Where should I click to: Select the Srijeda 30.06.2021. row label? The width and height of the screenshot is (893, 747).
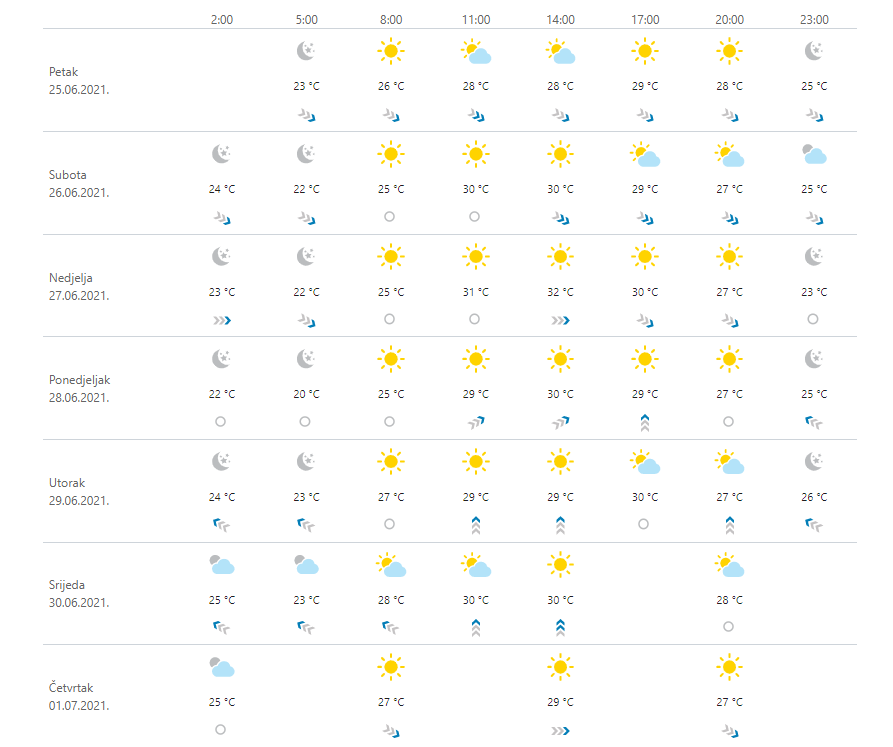pos(79,593)
